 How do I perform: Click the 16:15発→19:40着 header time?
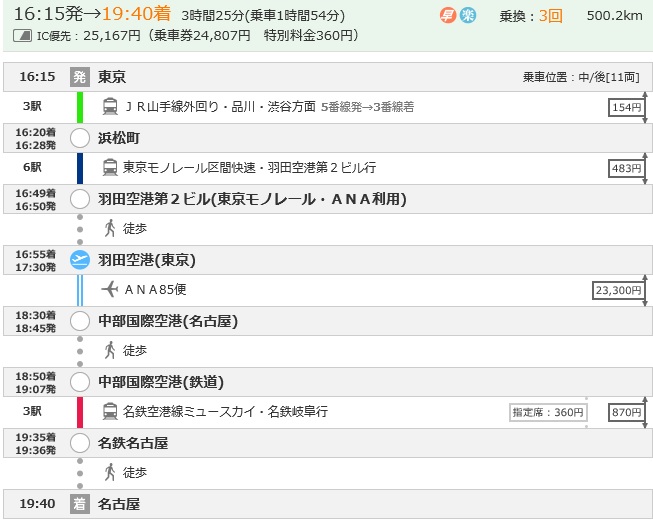pos(92,14)
